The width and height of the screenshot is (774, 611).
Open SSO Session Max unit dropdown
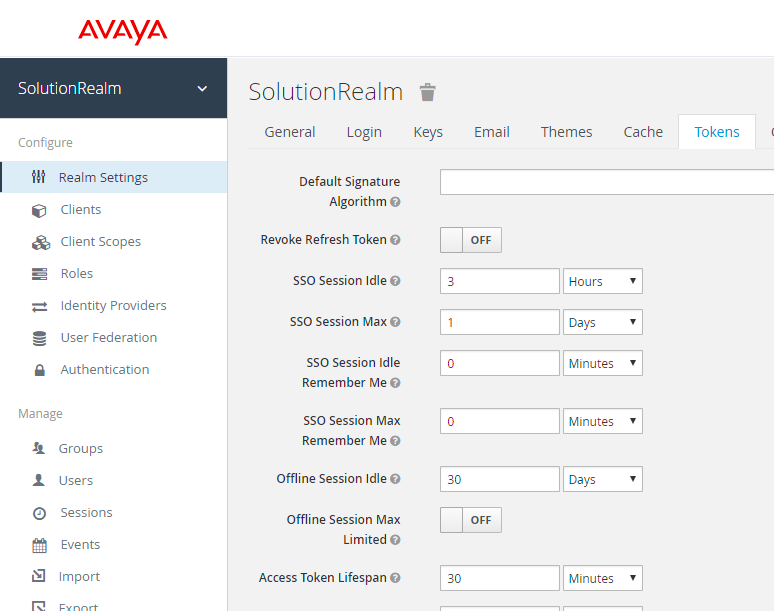pyautogui.click(x=603, y=322)
